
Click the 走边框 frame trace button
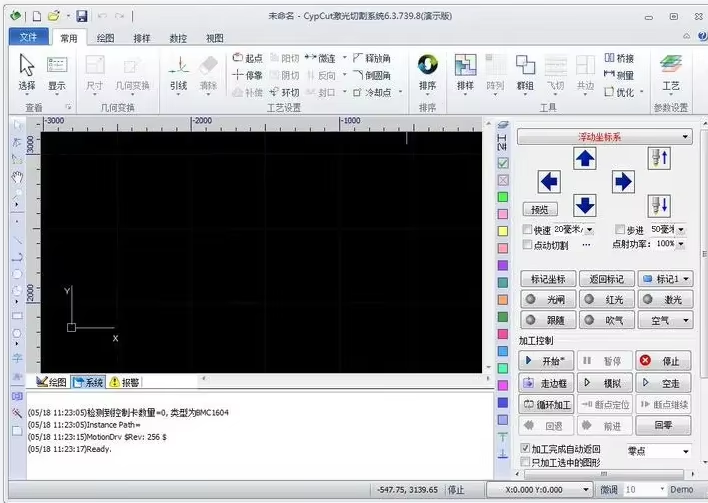point(546,383)
